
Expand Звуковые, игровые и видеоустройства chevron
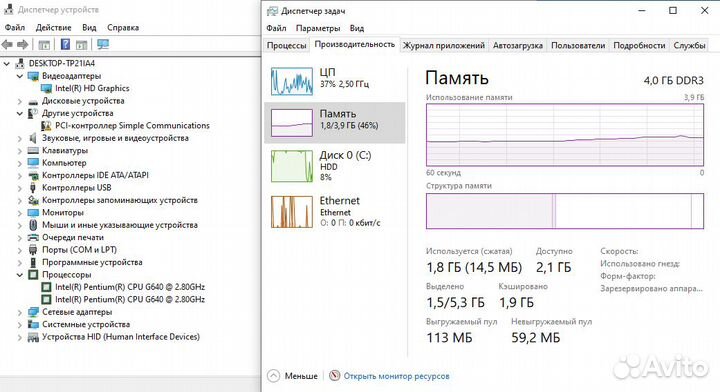tap(20, 138)
